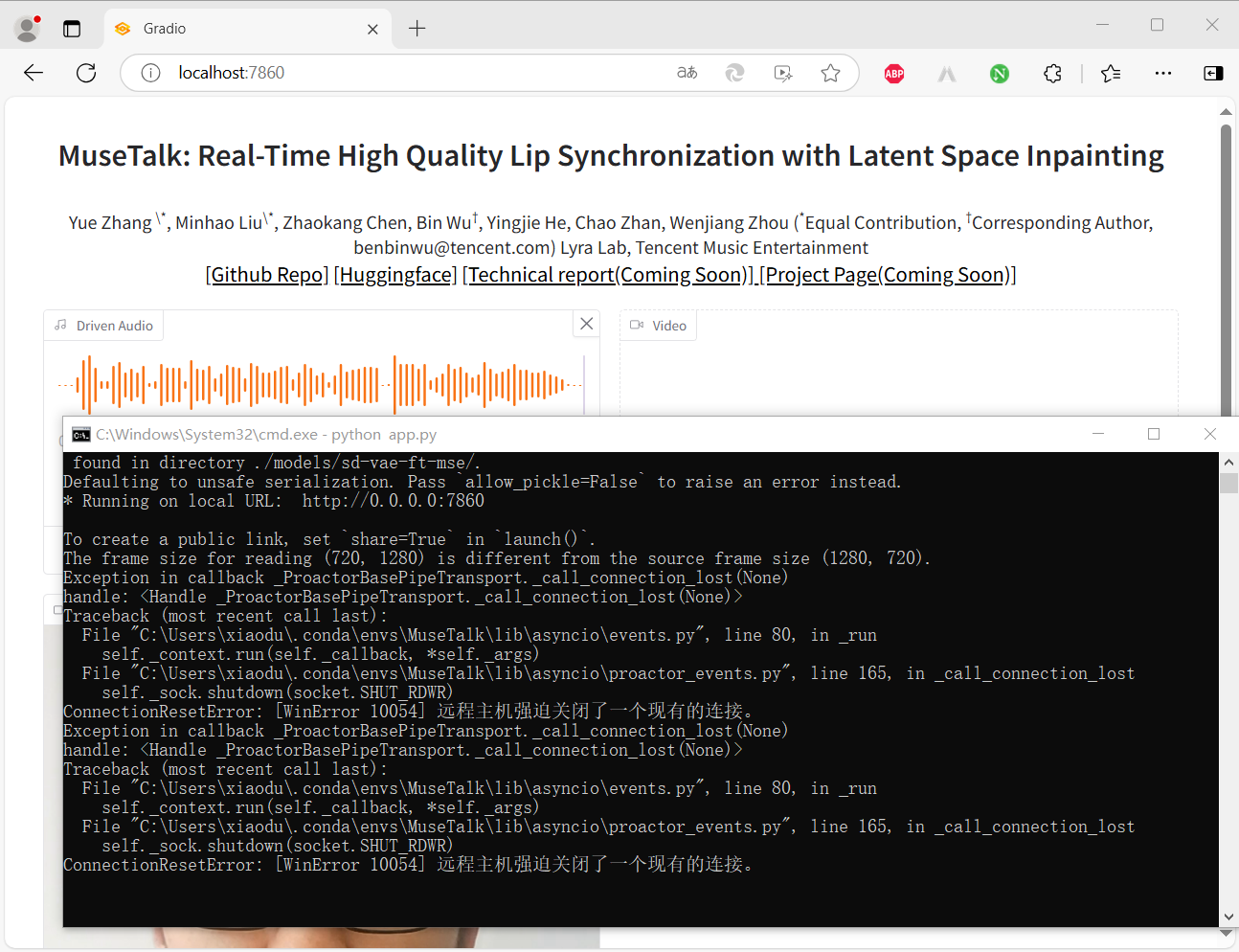1239x952 pixels.
Task: Go back to previous page
Action: 34,73
